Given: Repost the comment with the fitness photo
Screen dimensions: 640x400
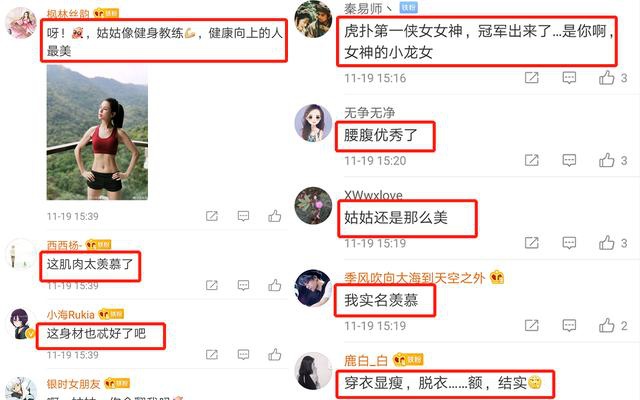Looking at the screenshot, I should point(212,216).
